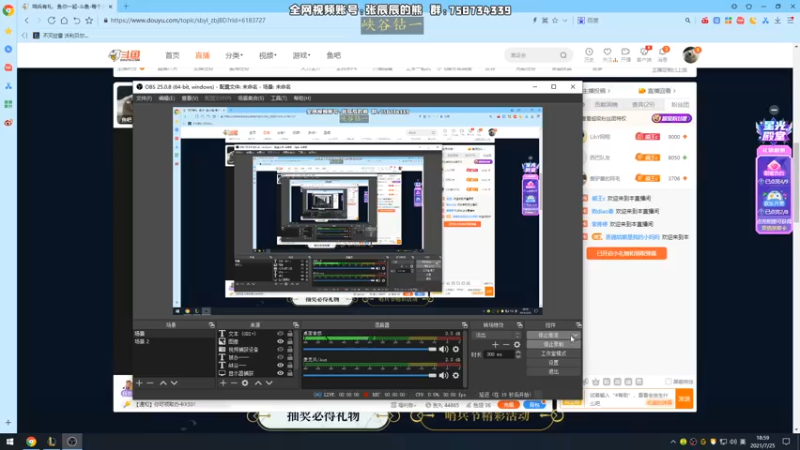800x450 pixels.
Task: Expand the stop streaming button arrow
Action: coord(576,335)
